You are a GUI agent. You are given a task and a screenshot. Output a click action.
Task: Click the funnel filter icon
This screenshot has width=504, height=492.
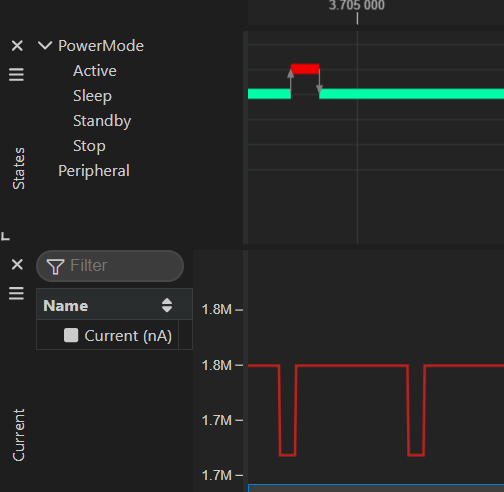(x=55, y=267)
